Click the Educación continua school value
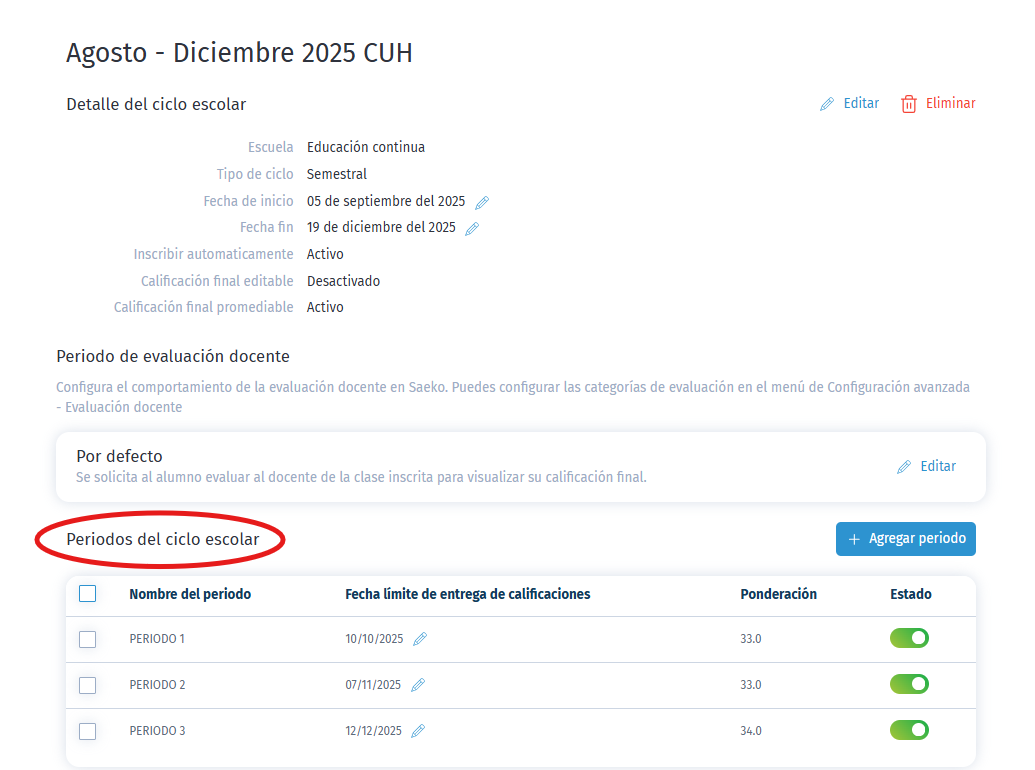The image size is (1035, 770). point(366,147)
